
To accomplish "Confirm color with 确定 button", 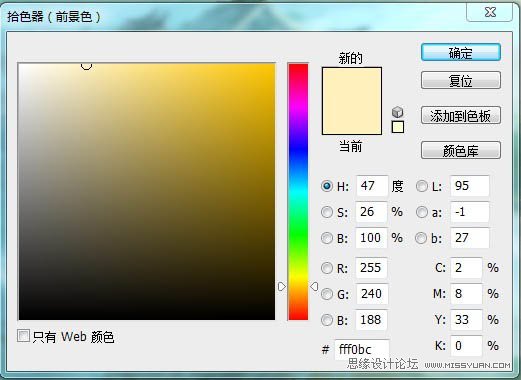I will (x=461, y=53).
